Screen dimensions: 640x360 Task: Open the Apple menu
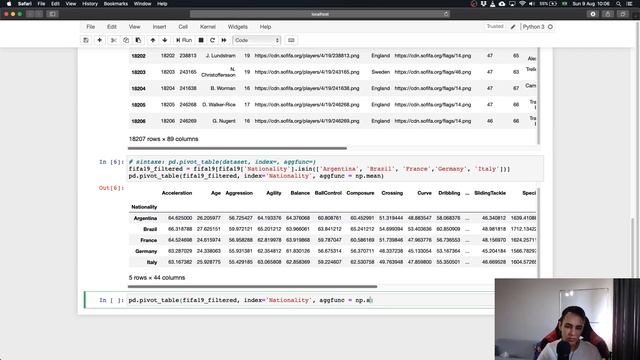click(x=9, y=4)
